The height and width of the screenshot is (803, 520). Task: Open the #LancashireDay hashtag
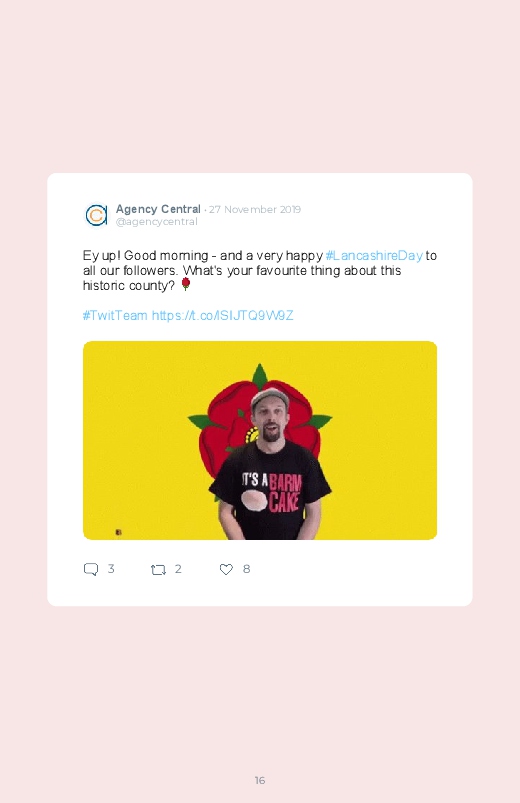coord(375,256)
